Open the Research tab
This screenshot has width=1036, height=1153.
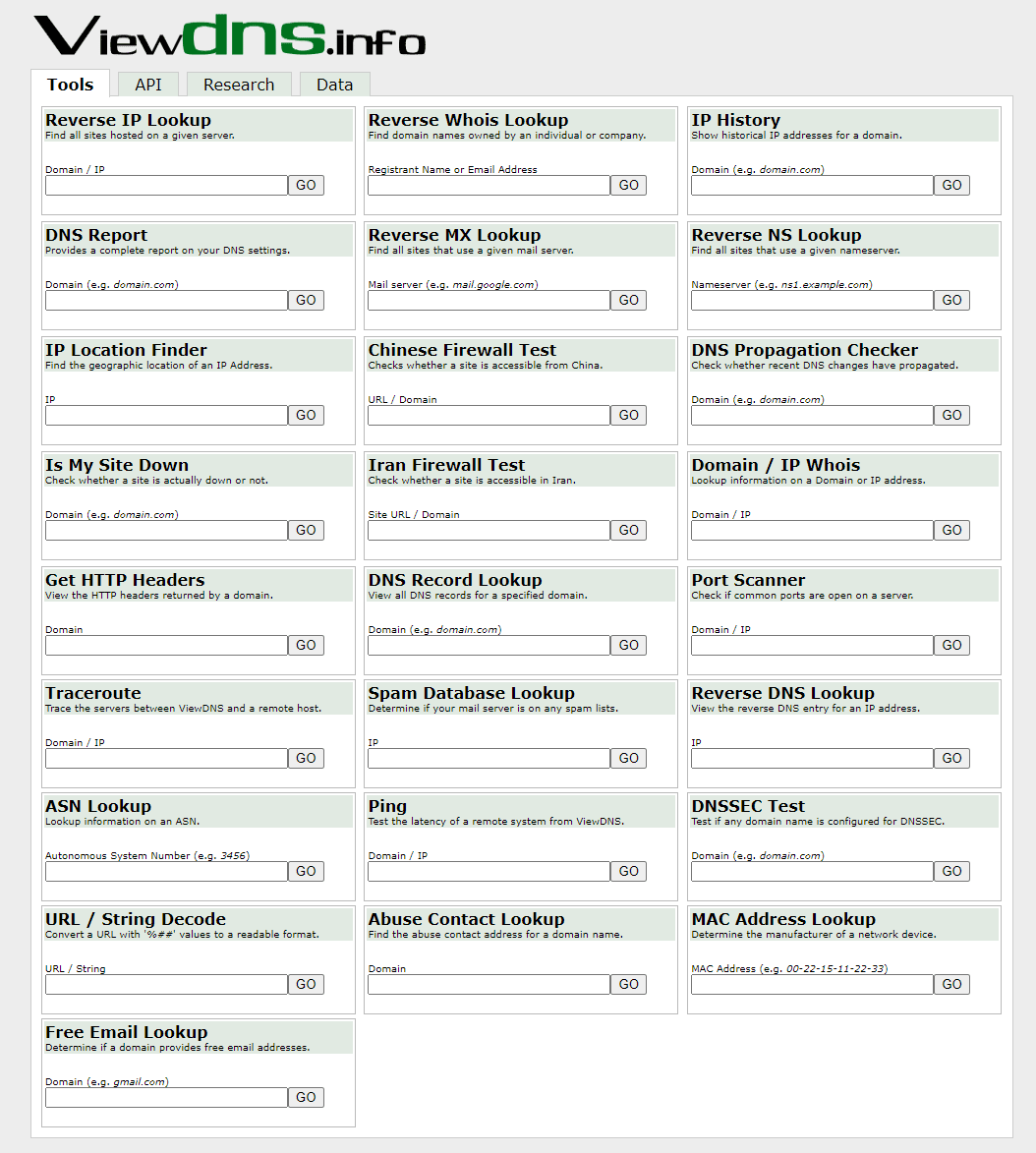239,85
